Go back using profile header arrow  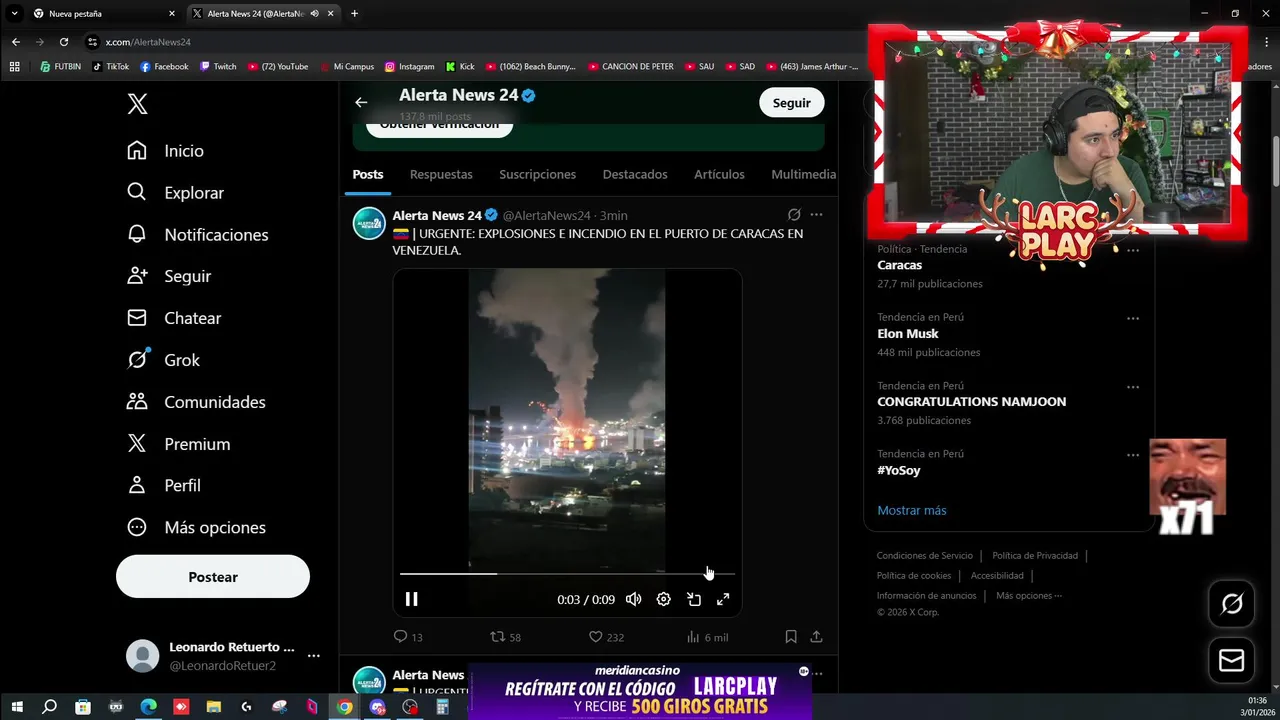click(x=361, y=102)
